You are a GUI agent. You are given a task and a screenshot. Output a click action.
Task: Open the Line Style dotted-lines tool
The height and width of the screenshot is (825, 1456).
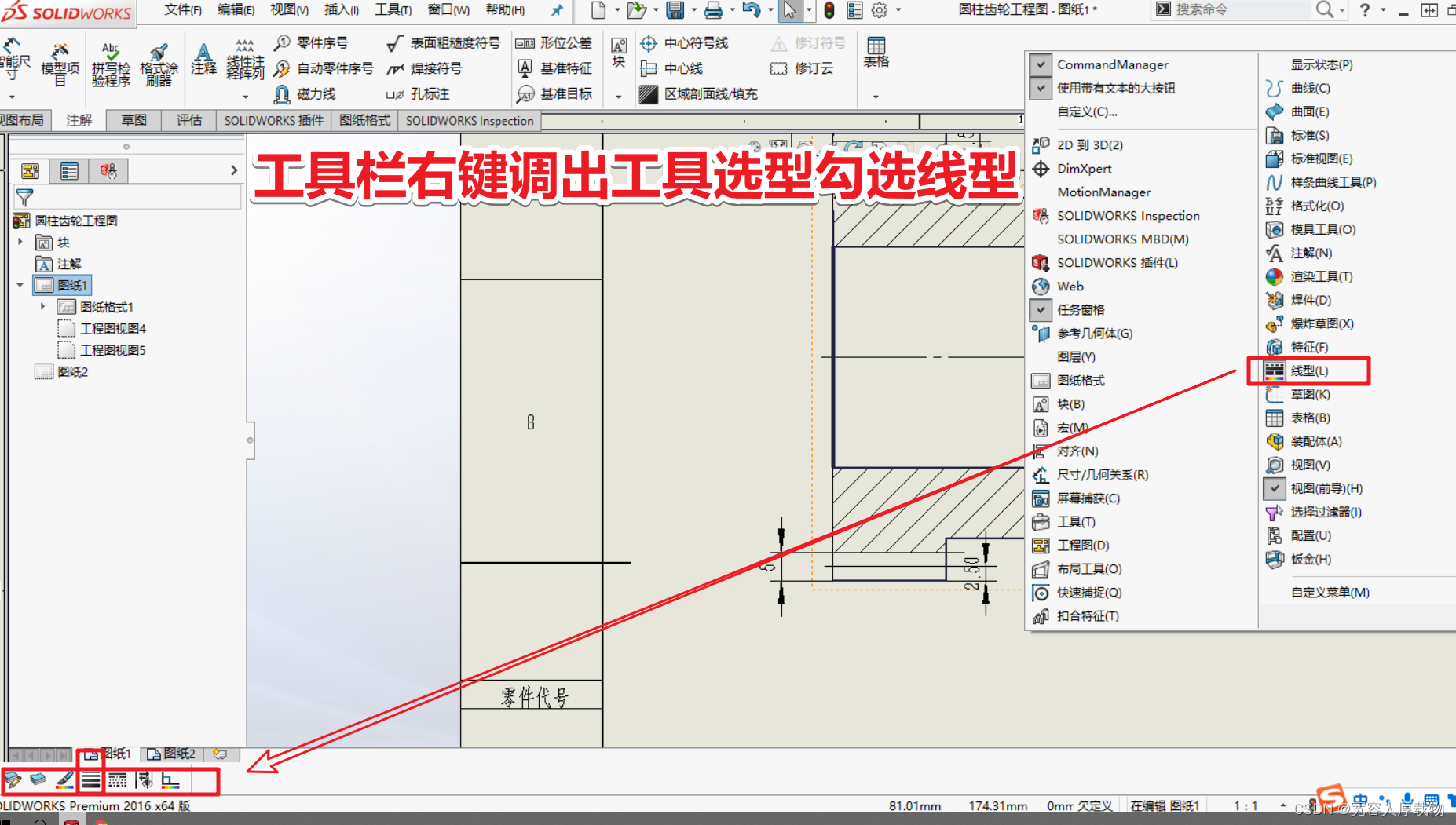118,780
